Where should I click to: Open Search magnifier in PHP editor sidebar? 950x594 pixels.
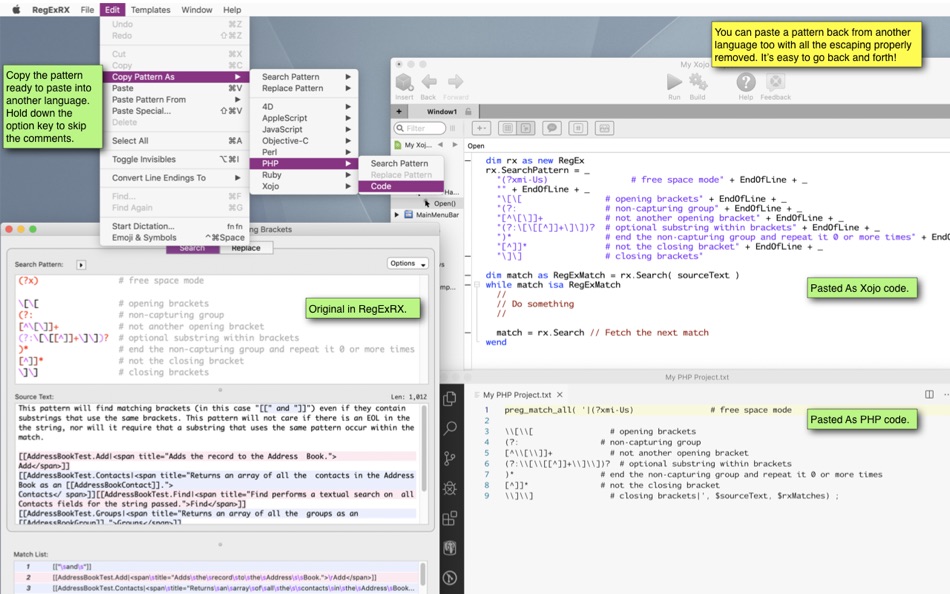tap(450, 429)
